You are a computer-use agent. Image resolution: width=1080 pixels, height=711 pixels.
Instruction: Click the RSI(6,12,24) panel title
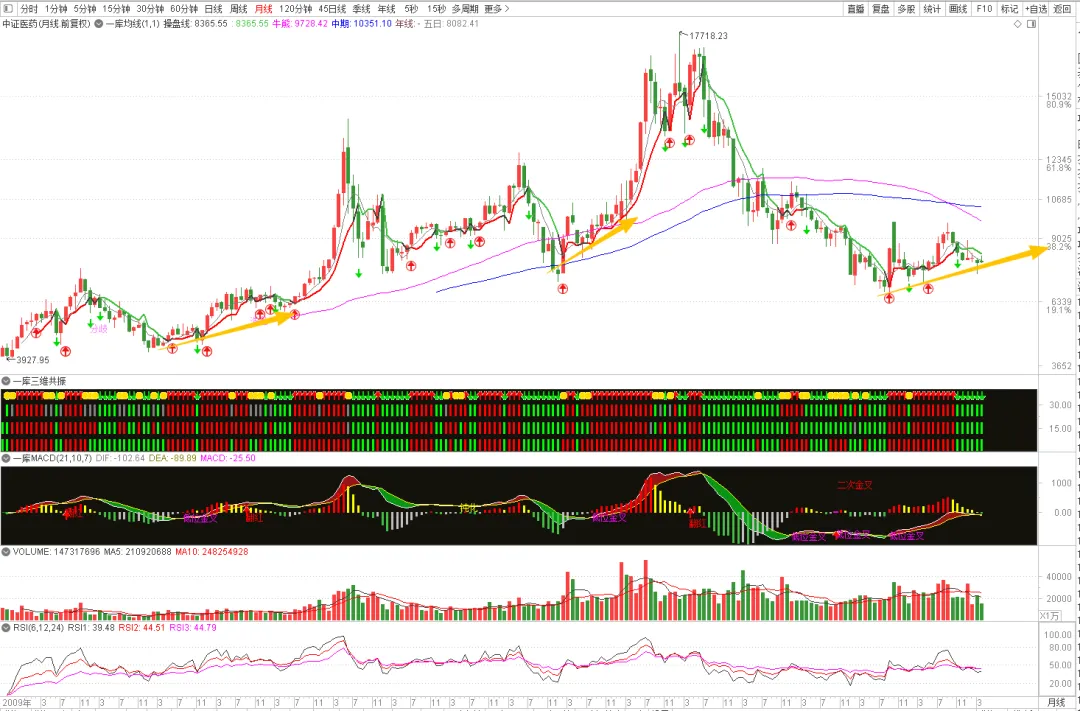pyautogui.click(x=39, y=628)
